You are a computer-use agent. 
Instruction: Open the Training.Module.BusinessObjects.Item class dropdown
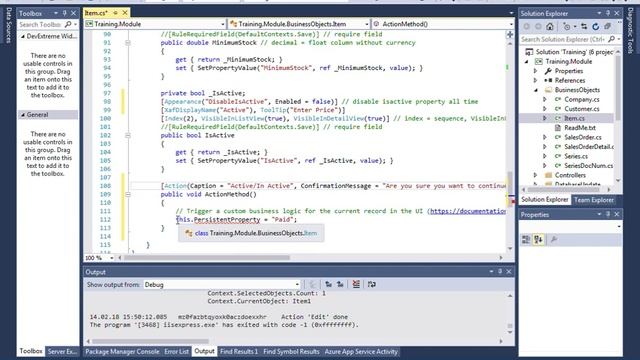[367, 24]
